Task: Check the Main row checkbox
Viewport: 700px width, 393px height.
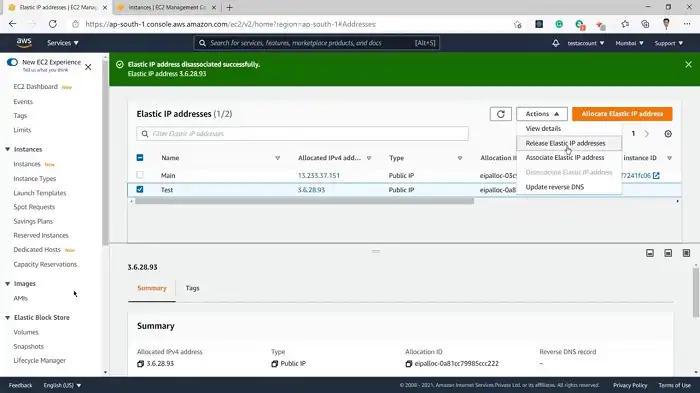Action: point(140,175)
